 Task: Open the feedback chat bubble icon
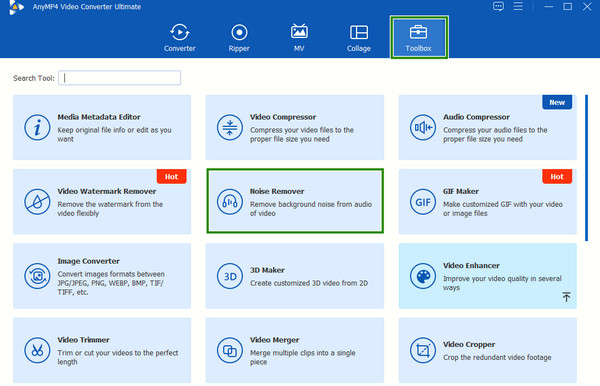point(498,7)
